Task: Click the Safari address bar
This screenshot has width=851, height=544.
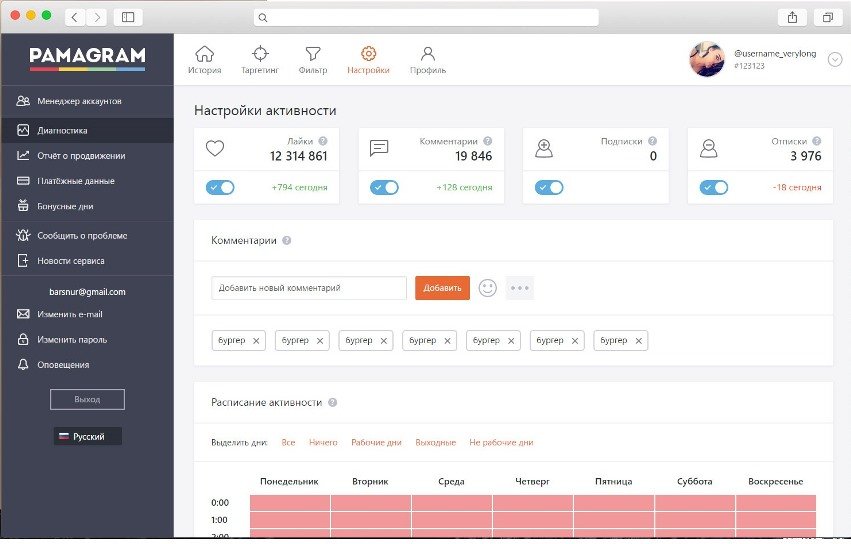Action: point(426,17)
